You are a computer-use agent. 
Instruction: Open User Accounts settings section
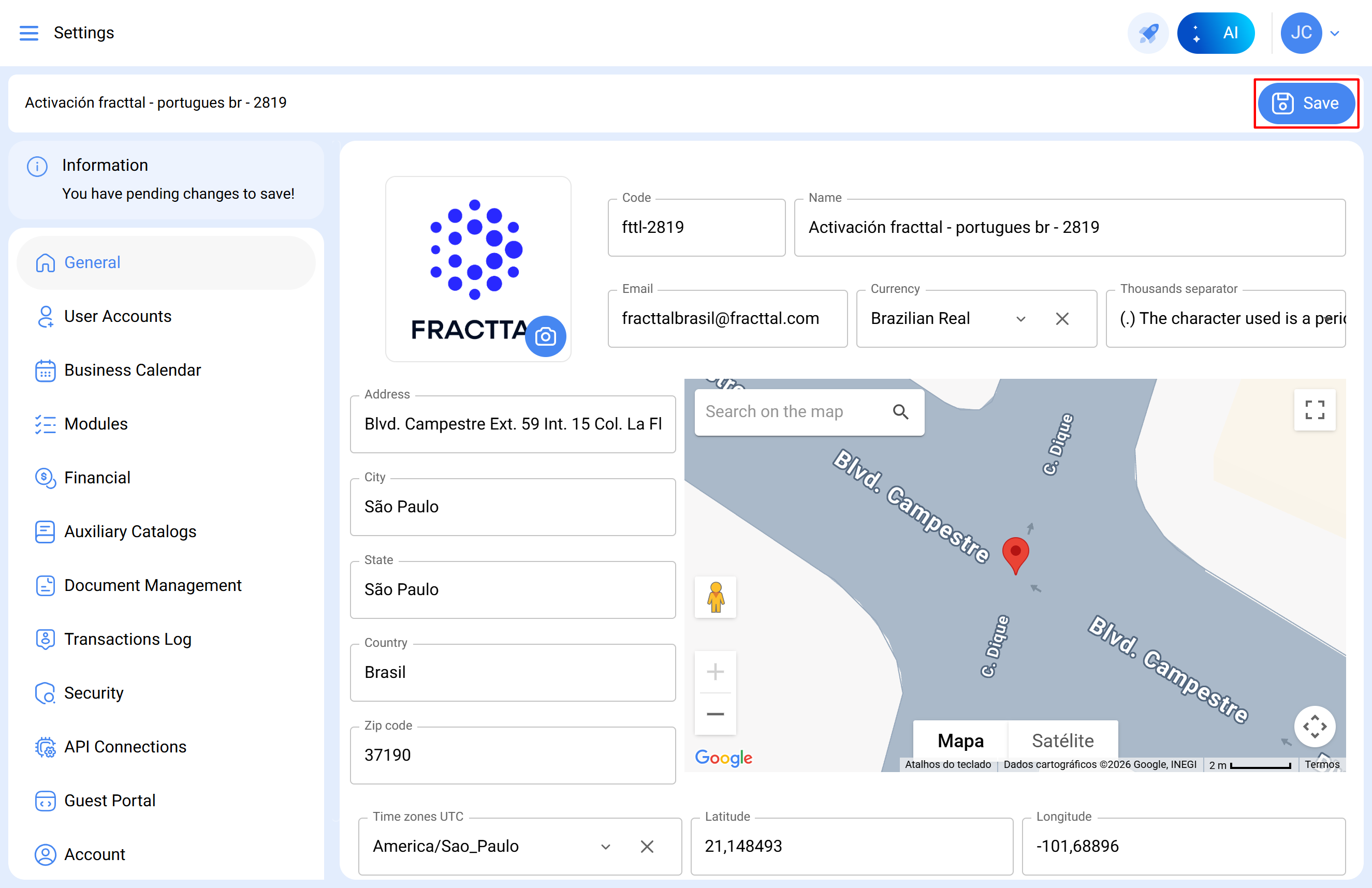pyautogui.click(x=118, y=316)
